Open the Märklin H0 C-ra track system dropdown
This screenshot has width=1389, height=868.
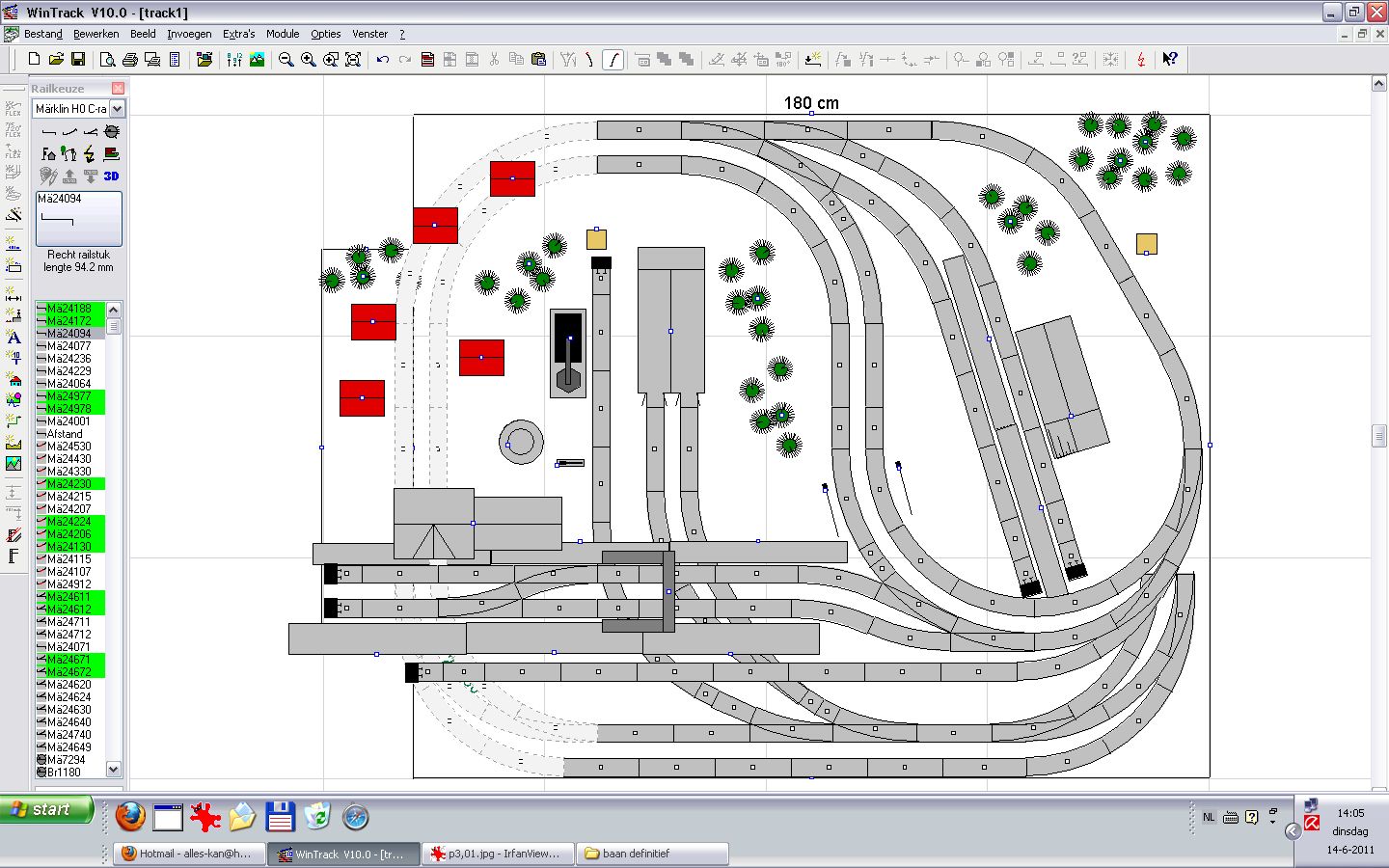[117, 109]
